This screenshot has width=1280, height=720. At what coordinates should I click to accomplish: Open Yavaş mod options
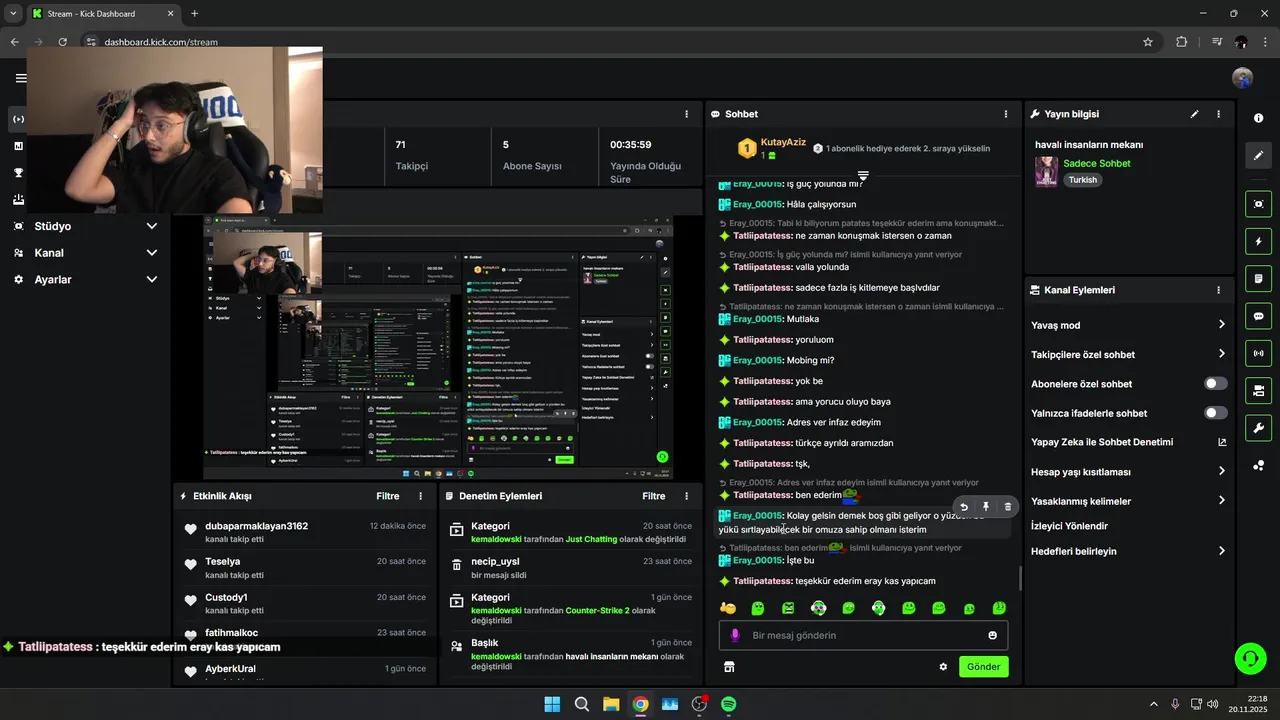1128,325
